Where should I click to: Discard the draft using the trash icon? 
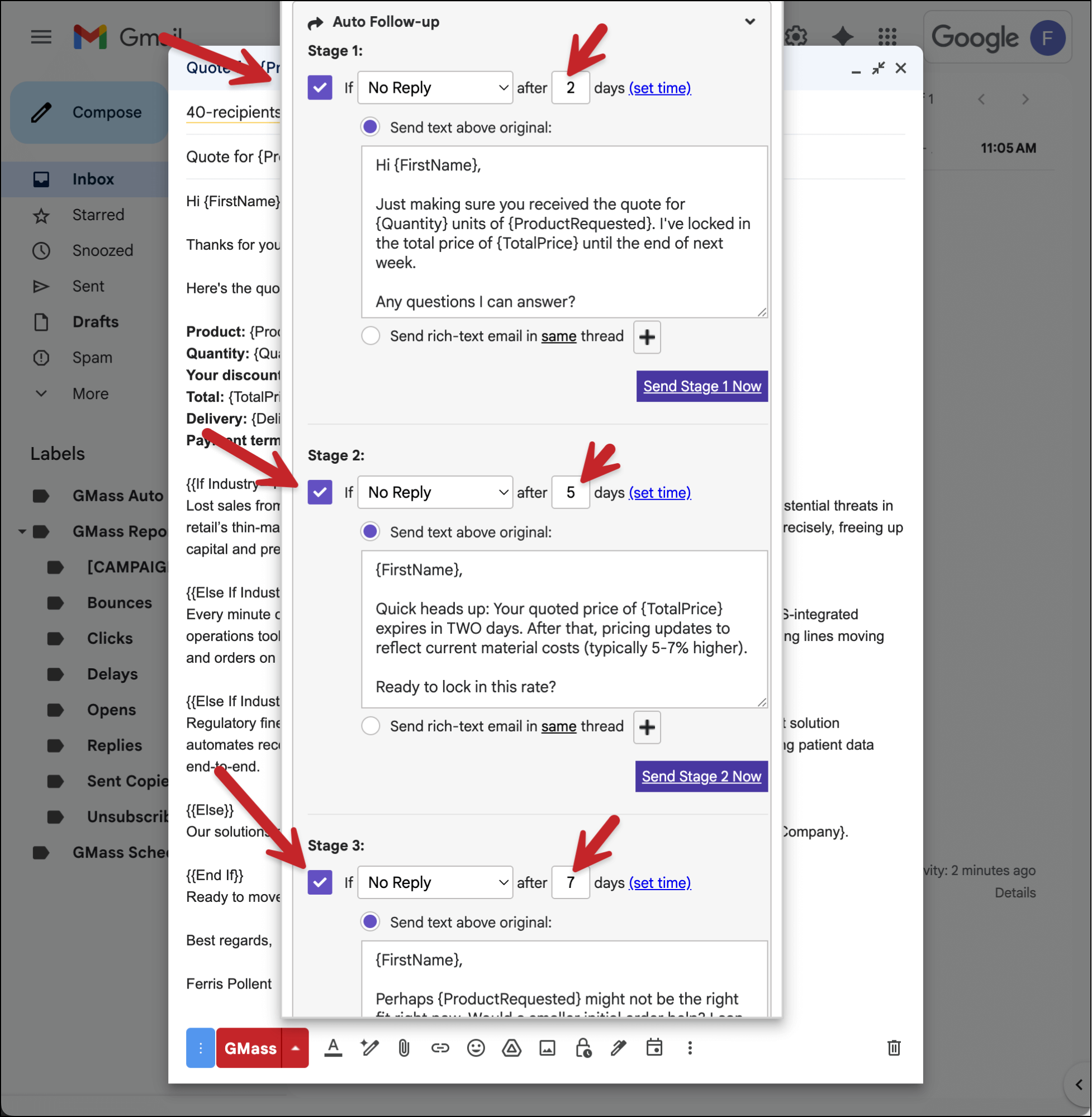(894, 1048)
